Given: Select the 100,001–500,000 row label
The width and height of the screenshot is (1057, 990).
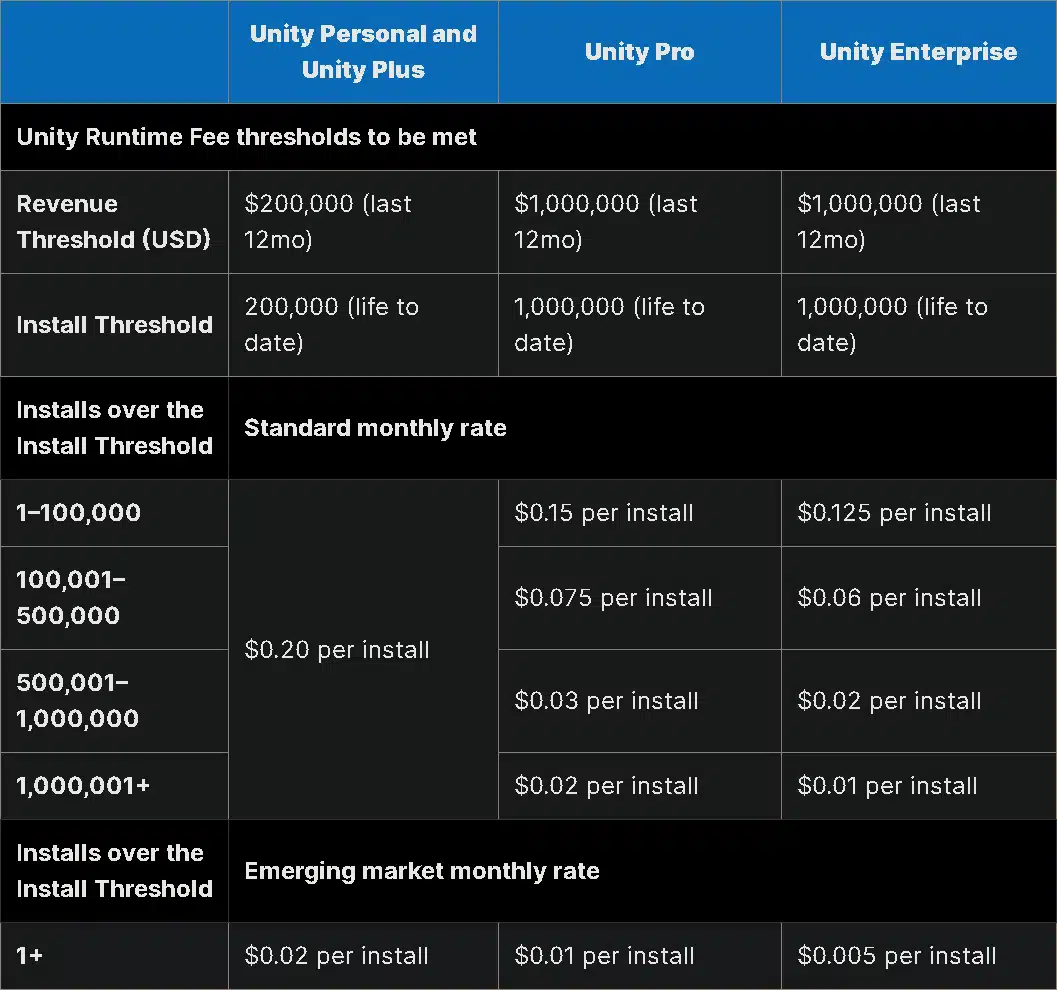Looking at the screenshot, I should pyautogui.click(x=115, y=598).
